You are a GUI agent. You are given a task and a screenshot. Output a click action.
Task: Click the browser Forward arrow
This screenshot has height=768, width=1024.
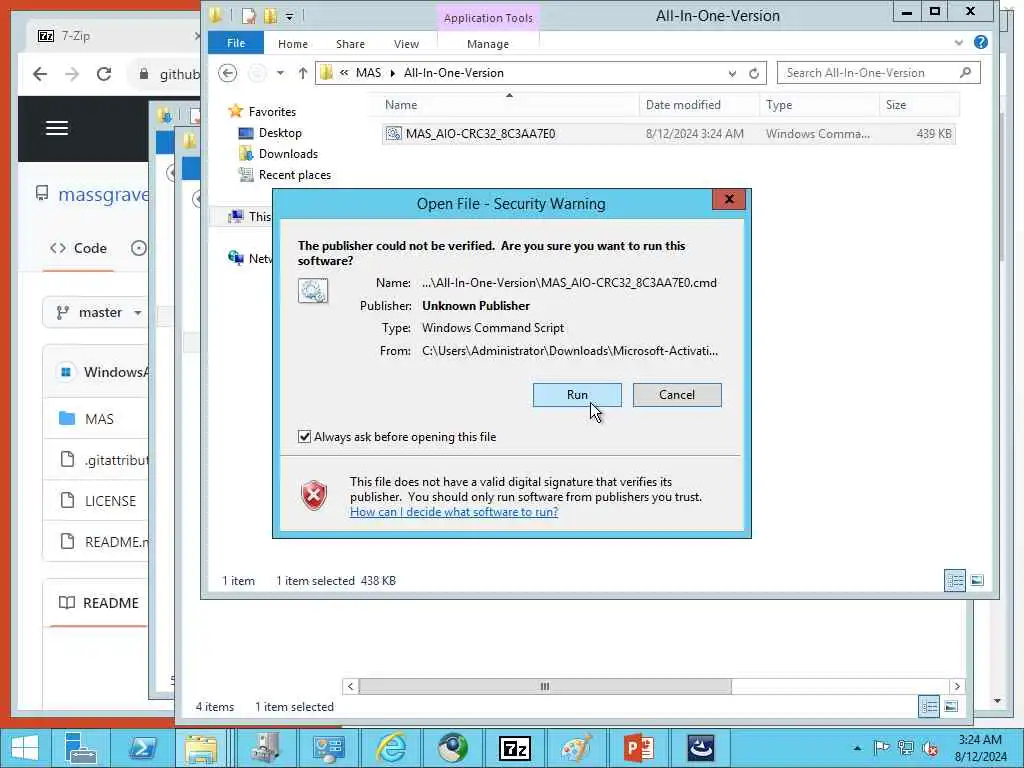(72, 74)
